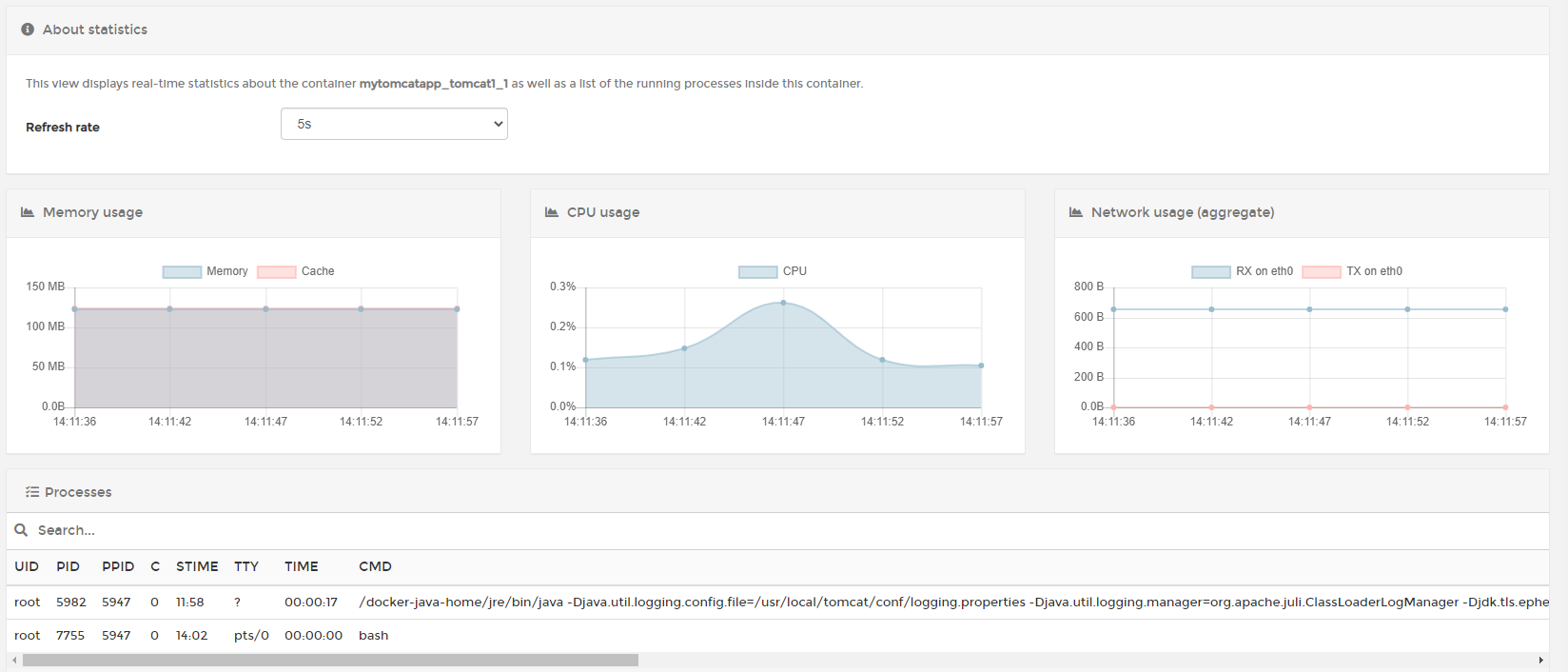1568x672 pixels.
Task: Click the 0.3% CPU axis label
Action: pos(562,287)
